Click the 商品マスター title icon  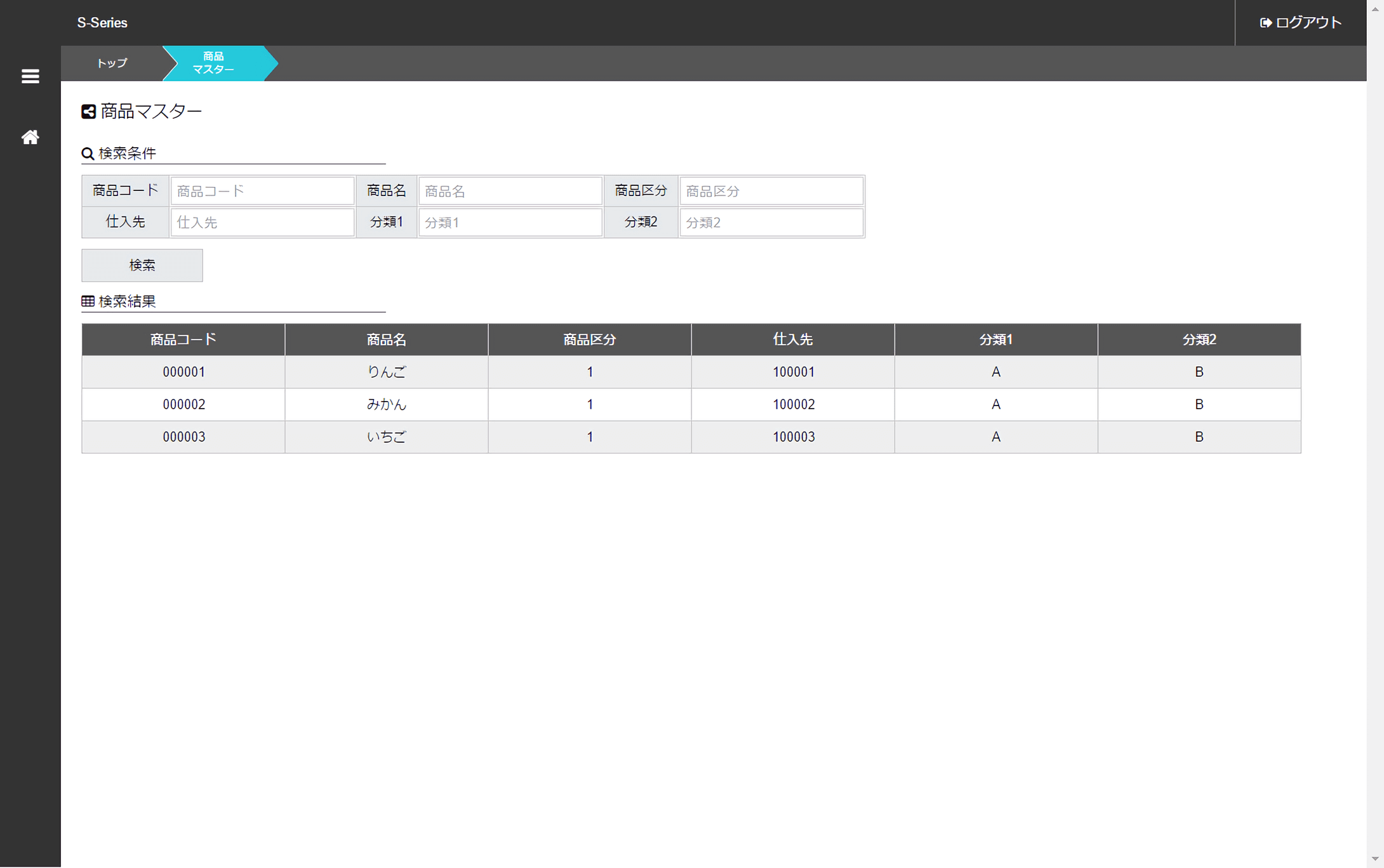tap(88, 112)
